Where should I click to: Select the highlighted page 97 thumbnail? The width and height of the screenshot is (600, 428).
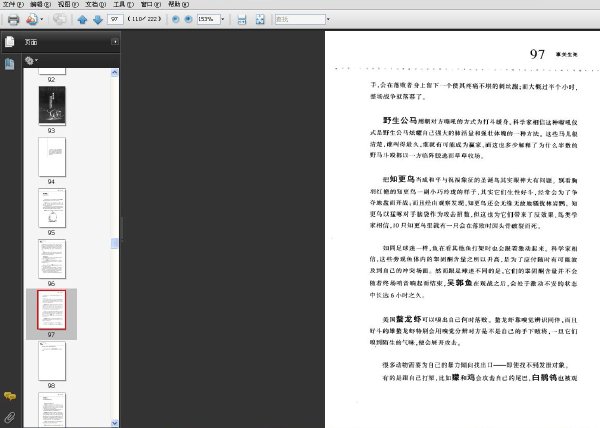52,310
